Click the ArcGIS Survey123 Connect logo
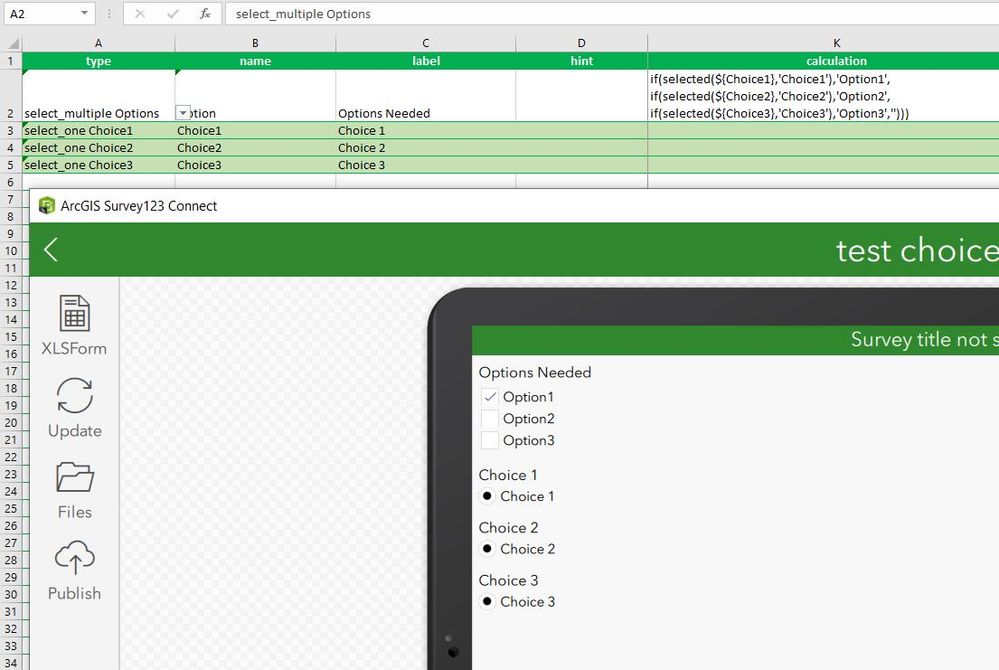 (47, 206)
